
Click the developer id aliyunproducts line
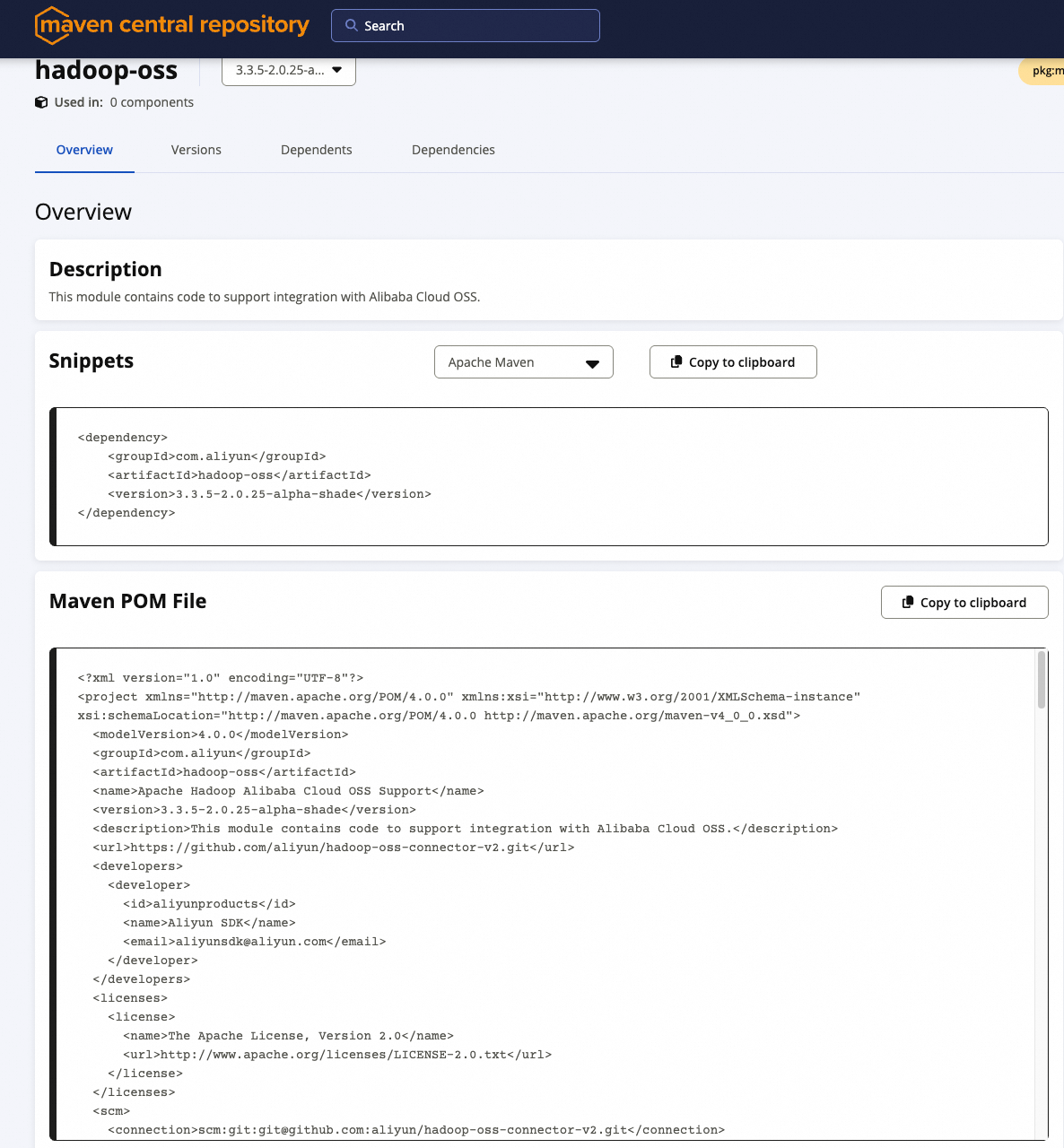tap(209, 904)
